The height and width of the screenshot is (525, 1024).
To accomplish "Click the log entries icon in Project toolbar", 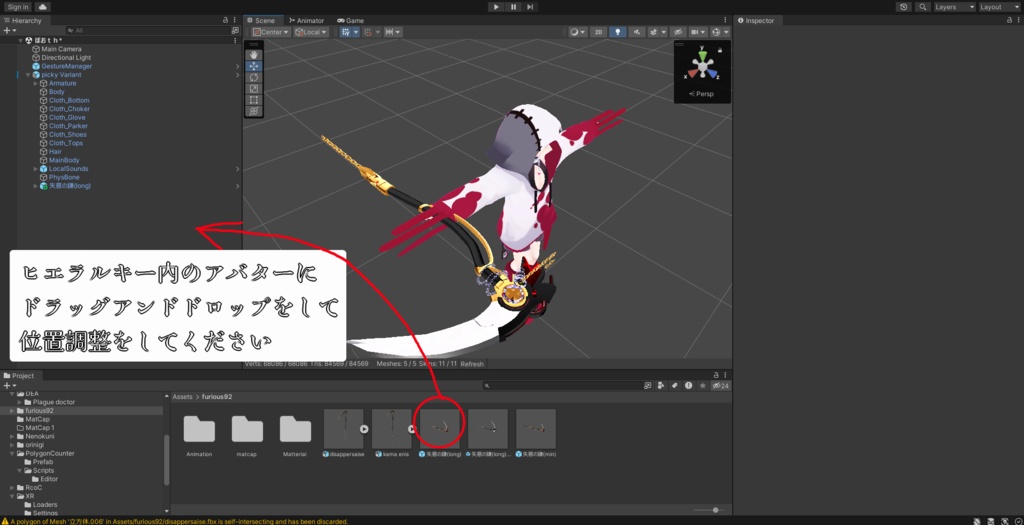I will [x=688, y=385].
